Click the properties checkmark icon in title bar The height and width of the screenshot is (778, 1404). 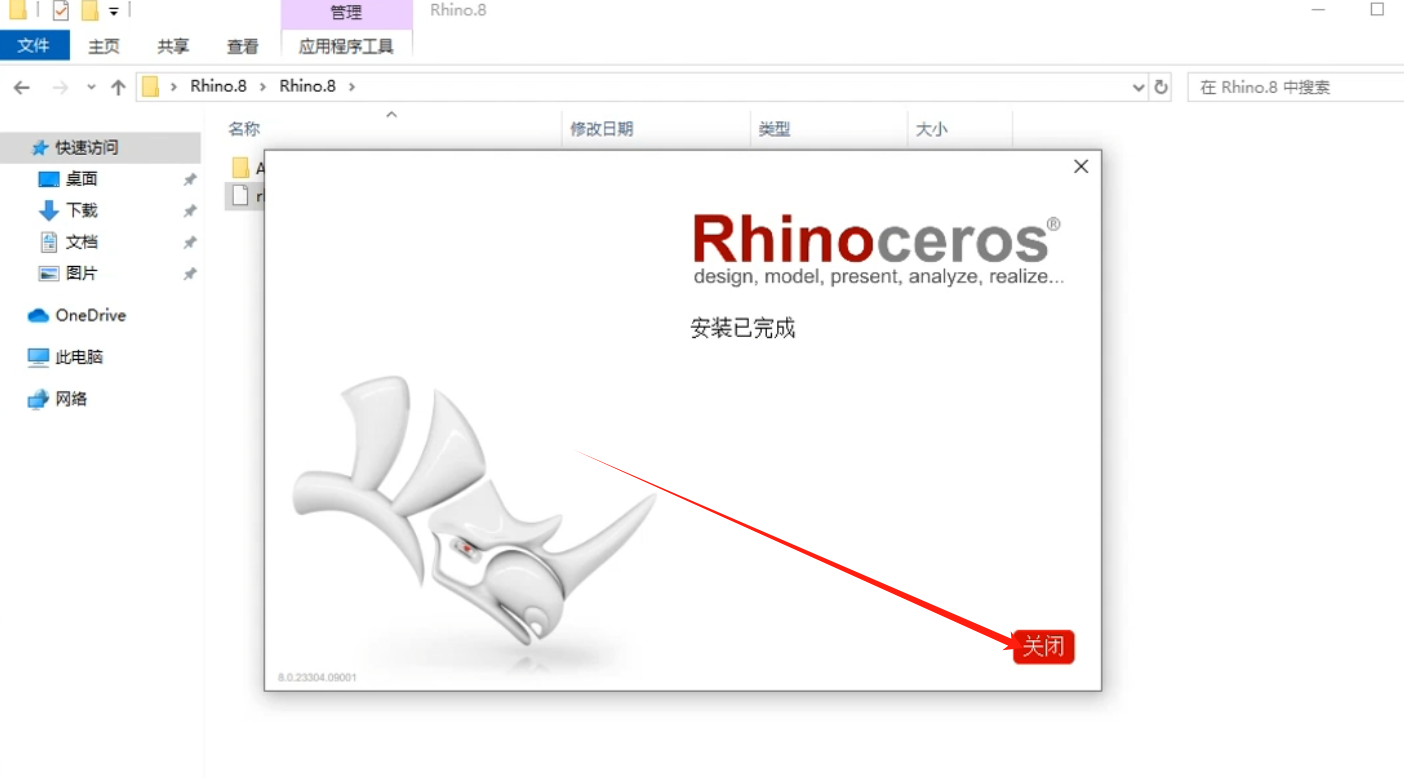61,11
